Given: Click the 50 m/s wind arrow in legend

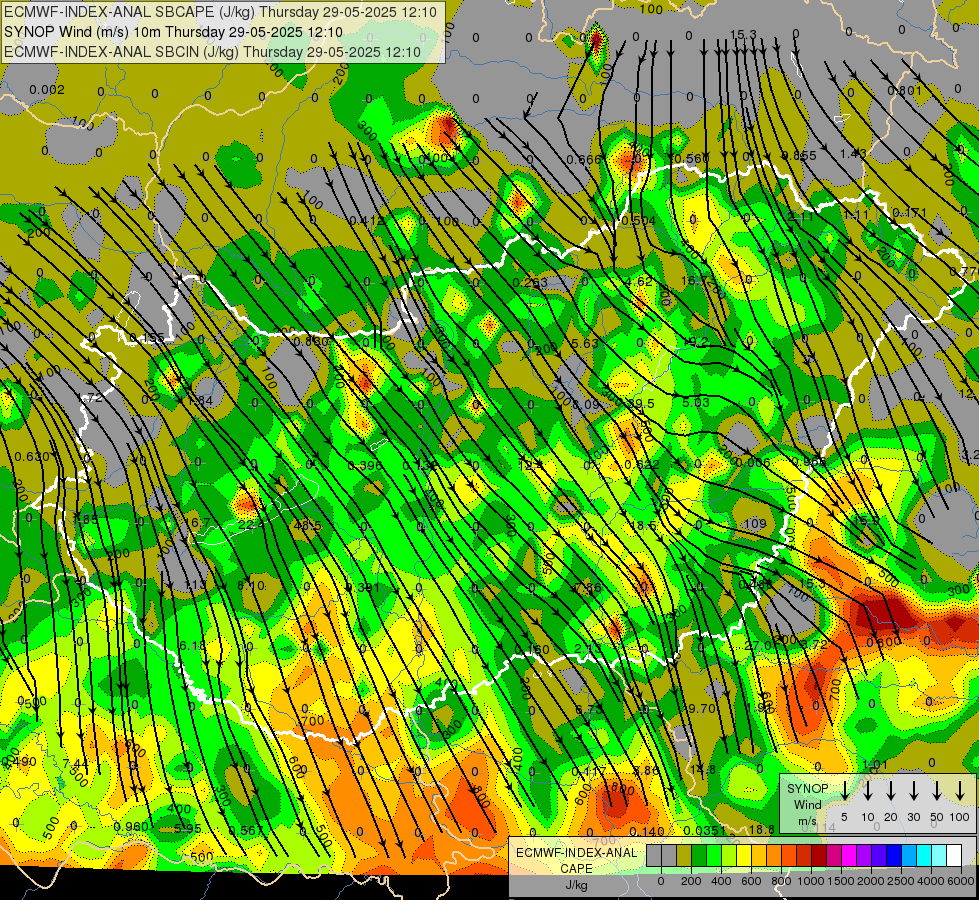Looking at the screenshot, I should 937,791.
